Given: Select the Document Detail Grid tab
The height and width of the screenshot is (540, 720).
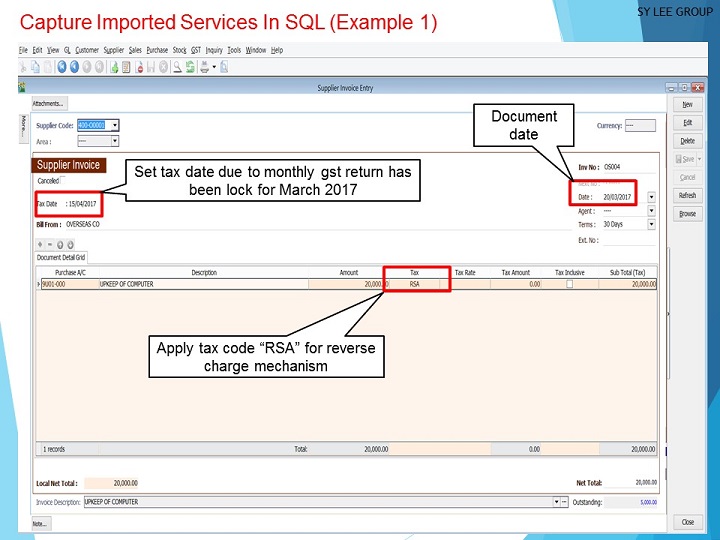Looking at the screenshot, I should 63,257.
